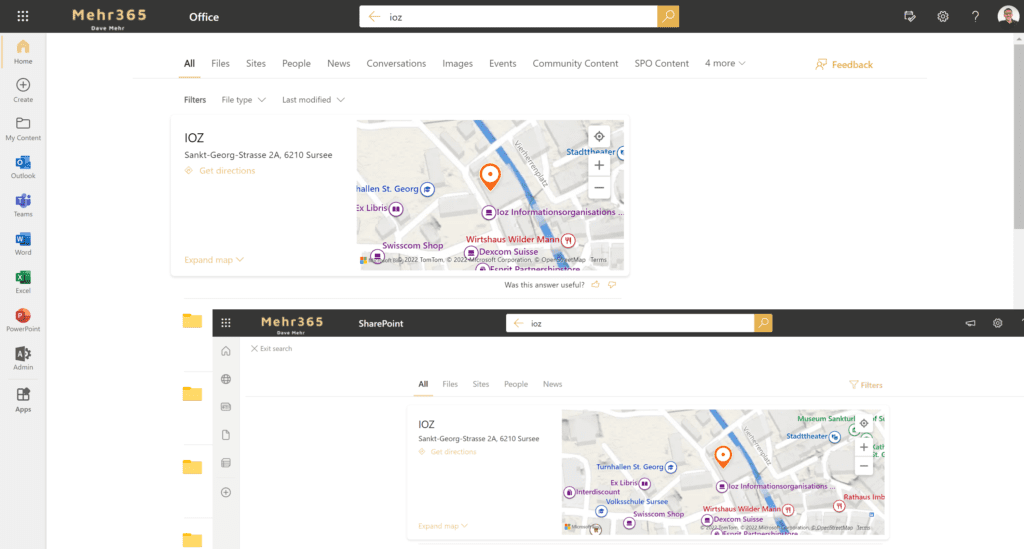
Task: Expand map in Office result card
Action: pos(214,260)
